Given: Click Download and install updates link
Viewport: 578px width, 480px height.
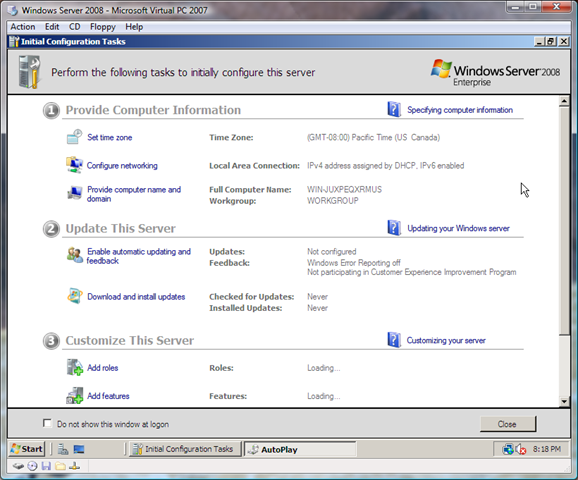Looking at the screenshot, I should tap(136, 296).
